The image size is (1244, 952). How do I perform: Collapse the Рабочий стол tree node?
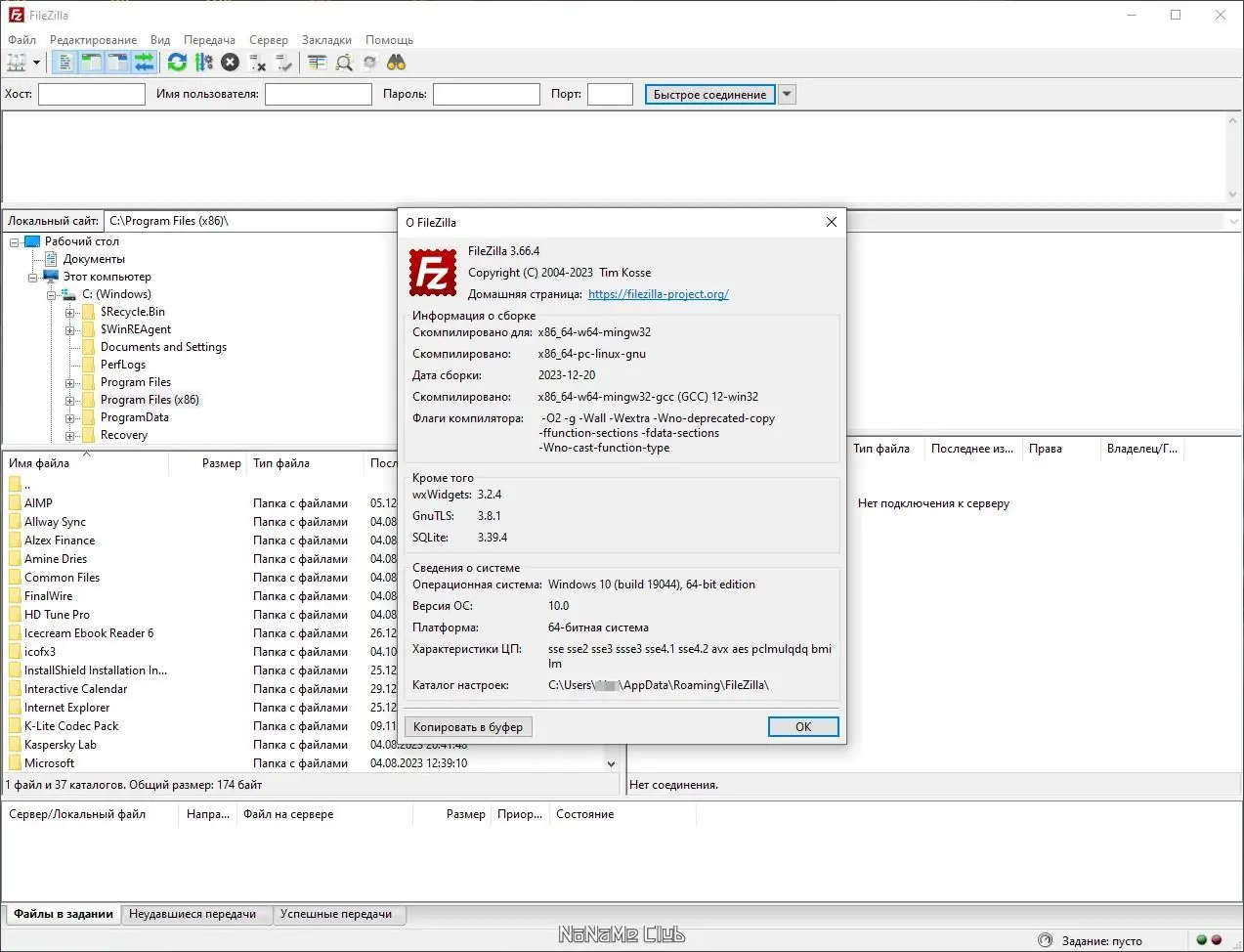(x=15, y=241)
